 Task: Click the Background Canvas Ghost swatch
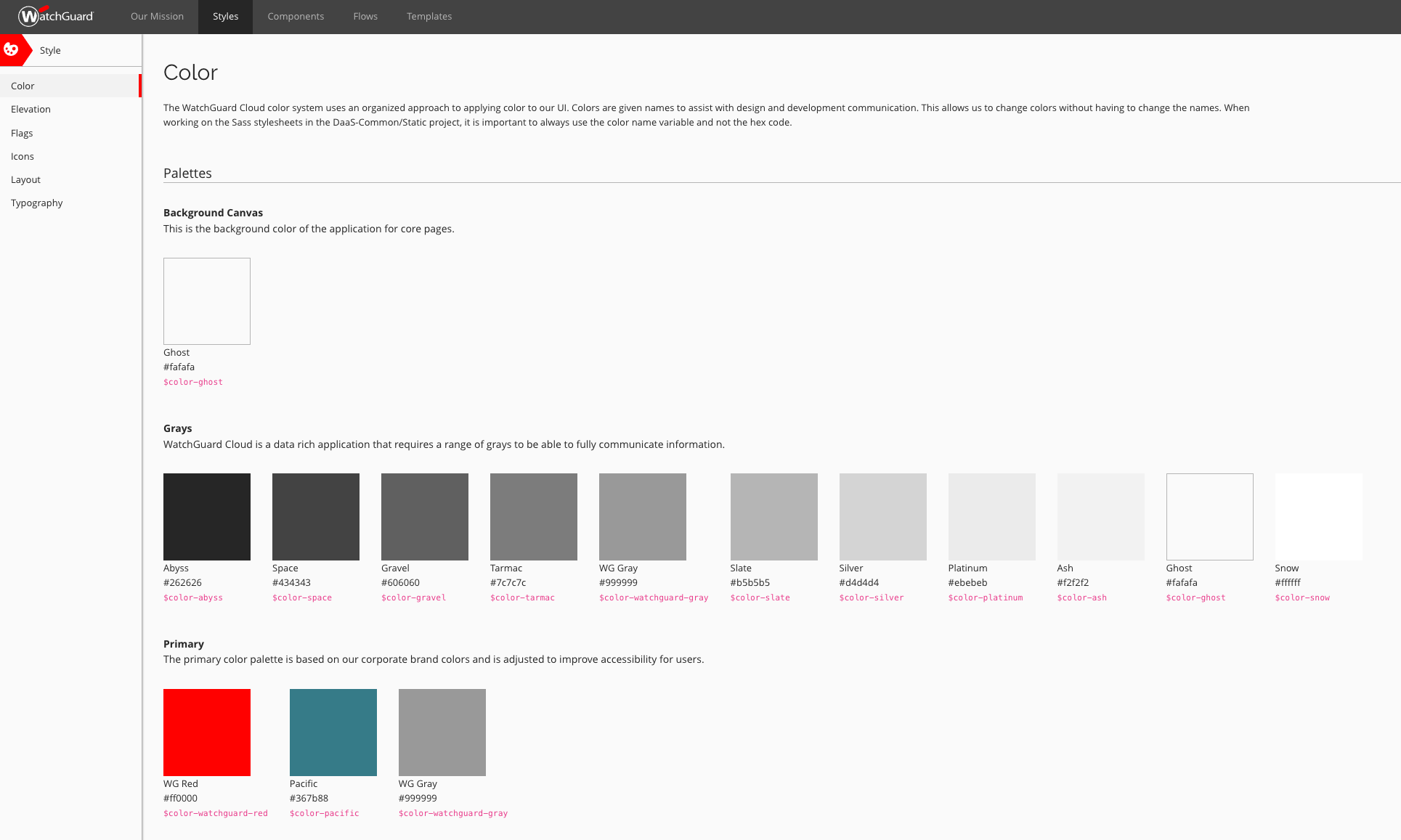point(207,301)
